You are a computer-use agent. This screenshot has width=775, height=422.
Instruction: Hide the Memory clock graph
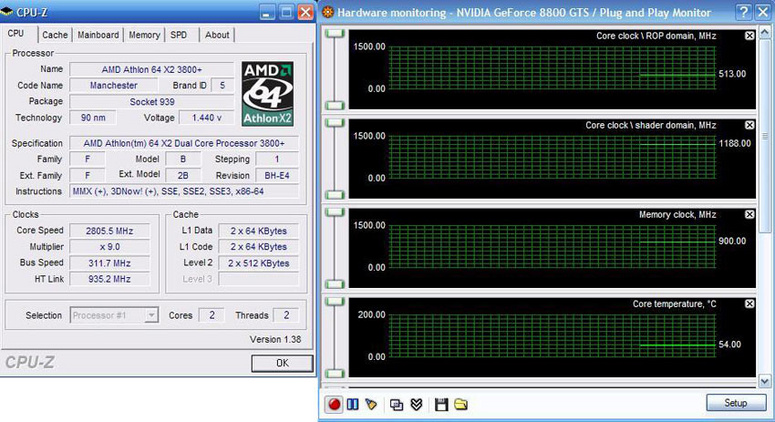750,214
